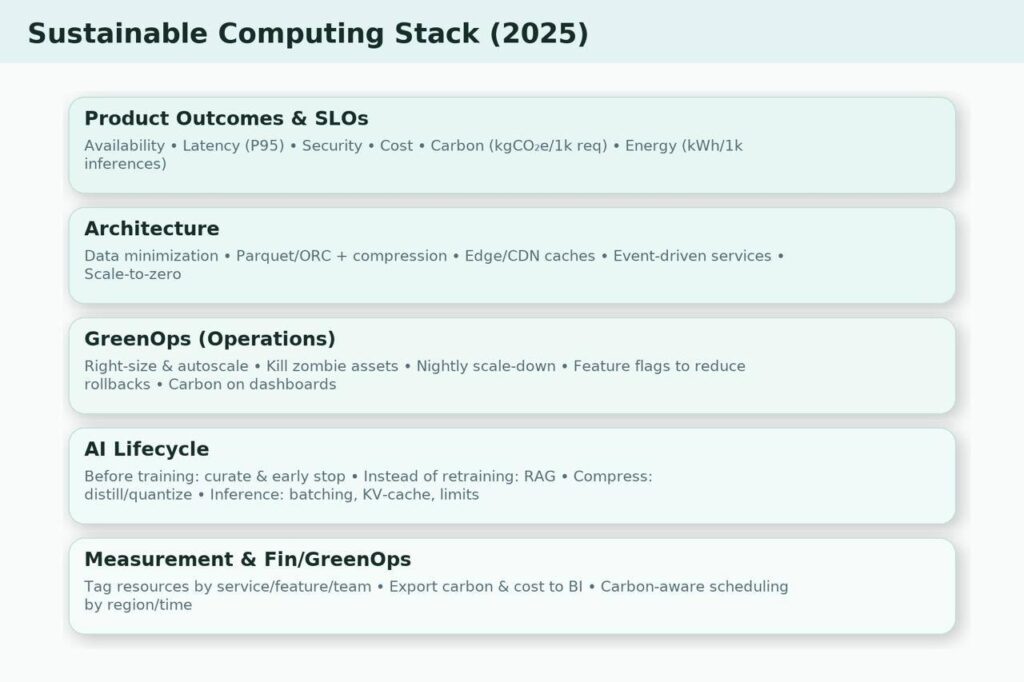Viewport: 1024px width, 682px height.
Task: Click the Sustainable Computing Stack (2025) title
Action: click(x=308, y=33)
